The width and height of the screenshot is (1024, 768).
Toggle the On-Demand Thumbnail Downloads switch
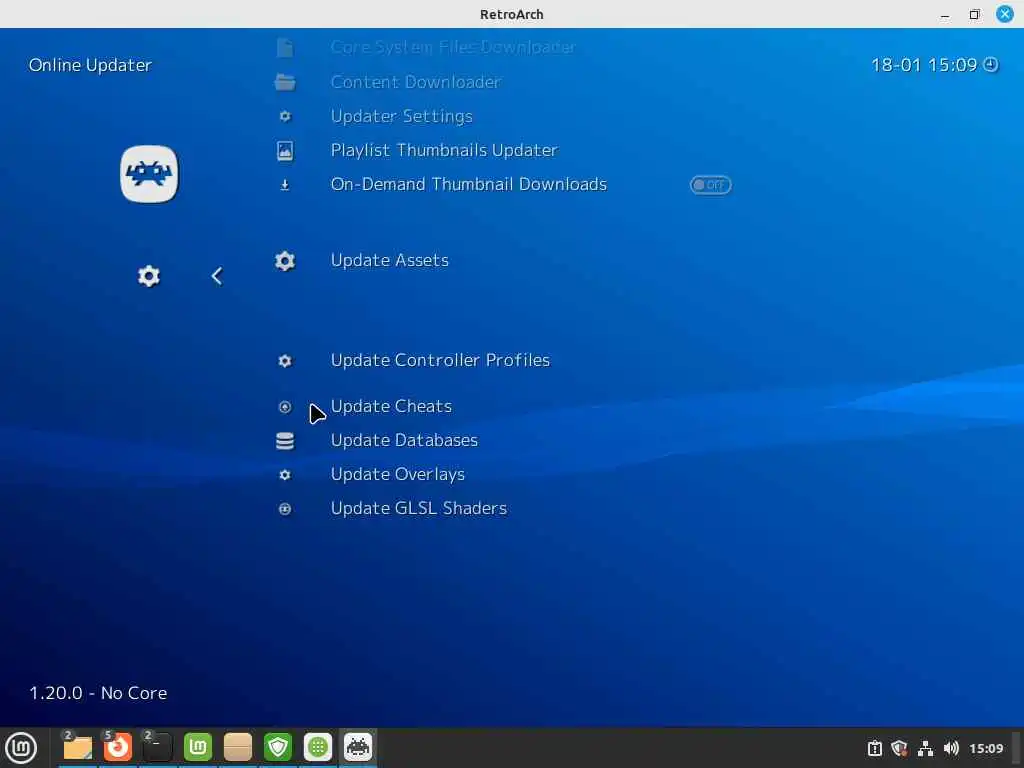[x=711, y=185]
